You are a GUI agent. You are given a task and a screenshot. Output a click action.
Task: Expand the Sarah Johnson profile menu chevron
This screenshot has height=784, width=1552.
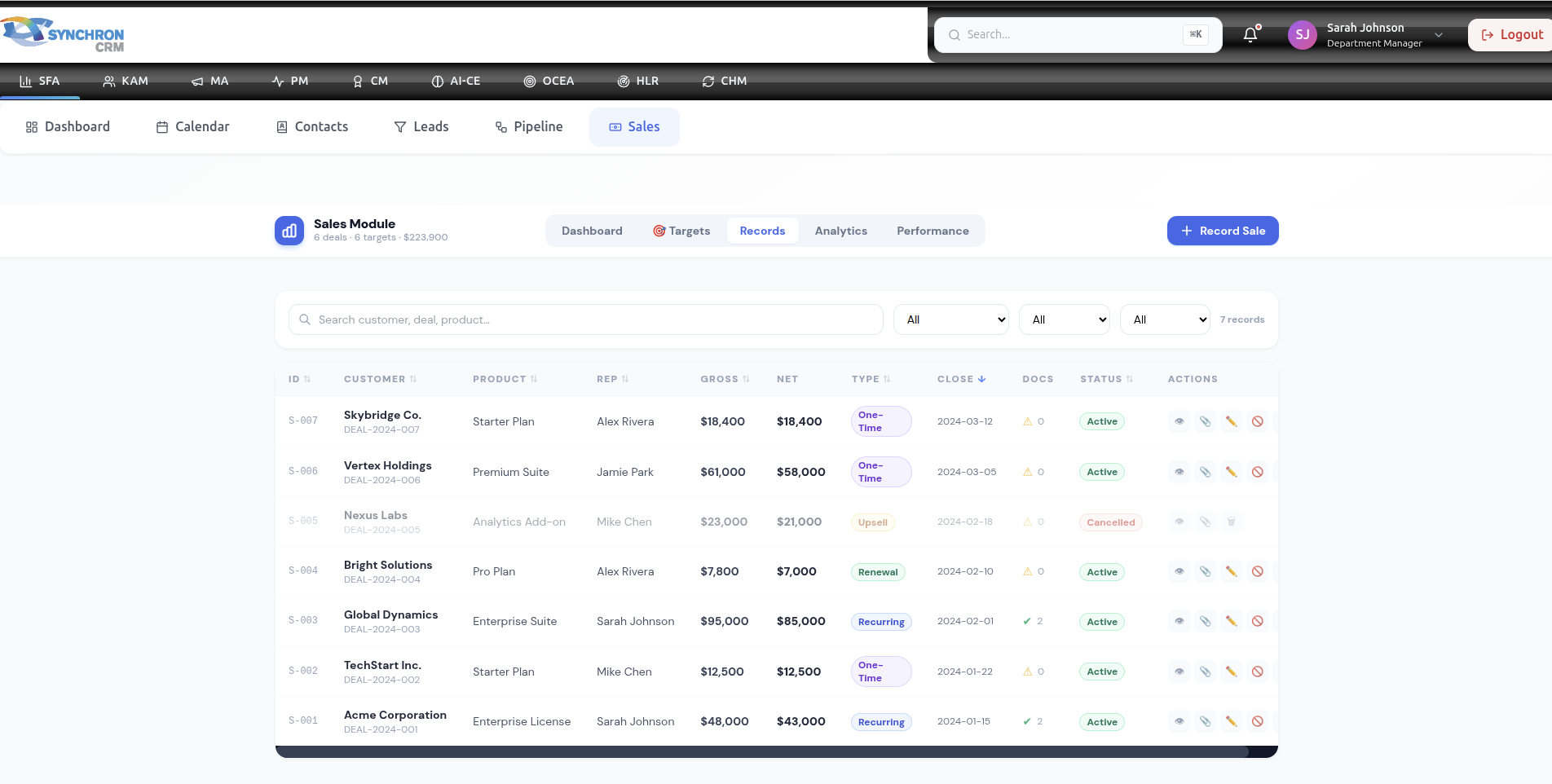[x=1439, y=35]
